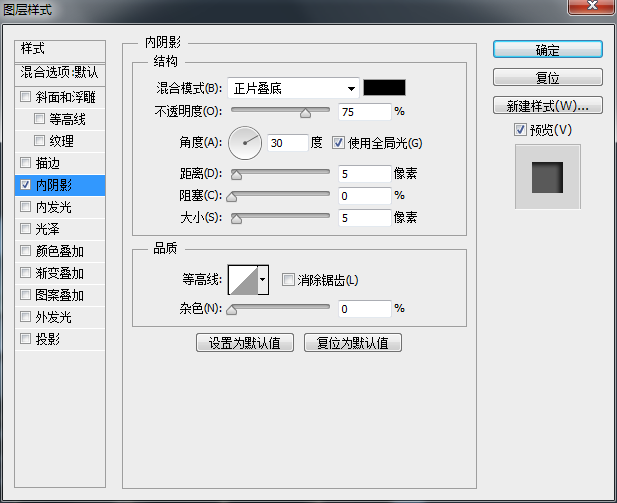Screen dimensions: 617x503
Task: Click the 复位 button
Action: pyautogui.click(x=548, y=78)
